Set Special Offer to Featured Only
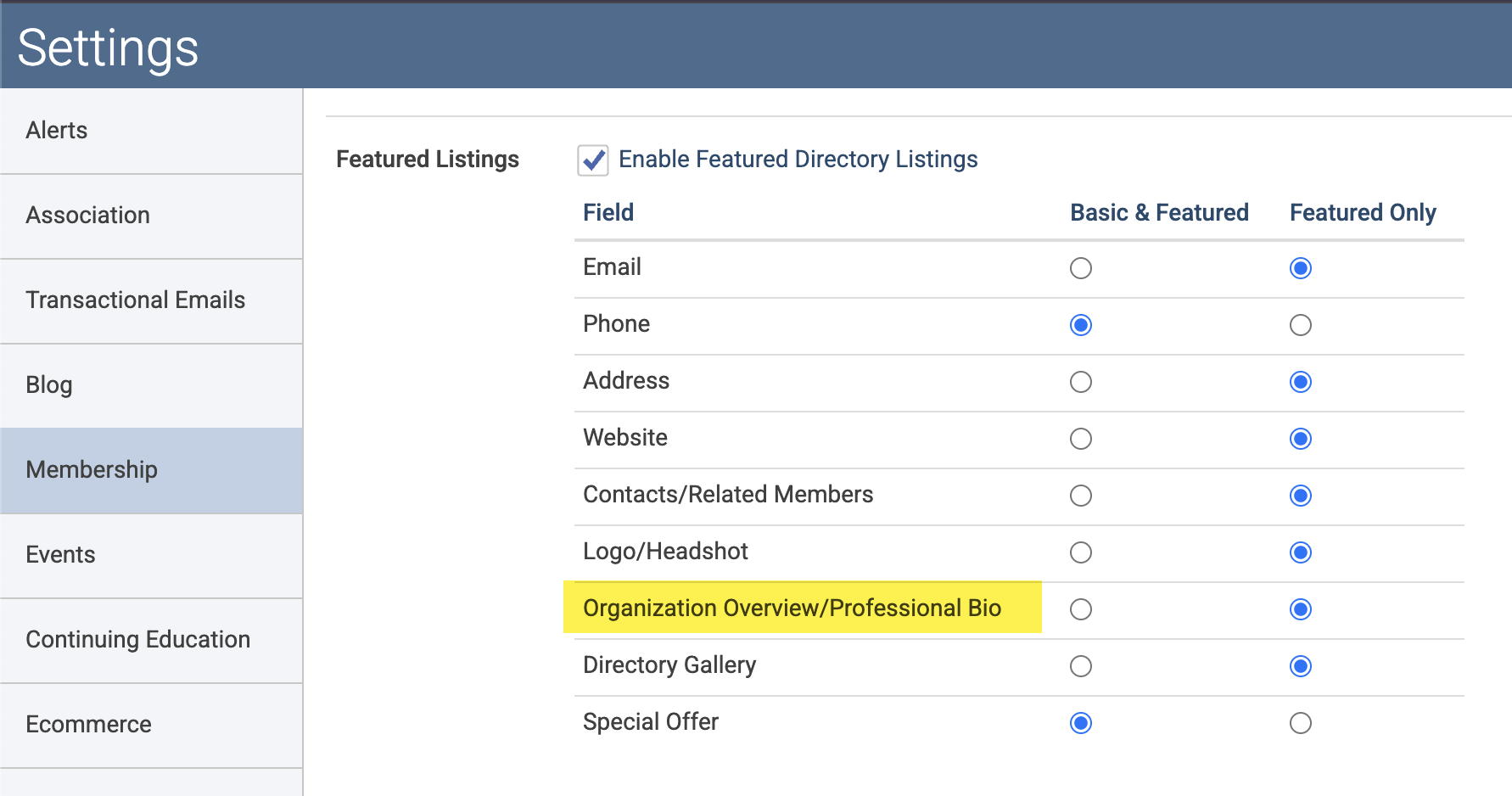This screenshot has width=1512, height=796. pos(1300,723)
